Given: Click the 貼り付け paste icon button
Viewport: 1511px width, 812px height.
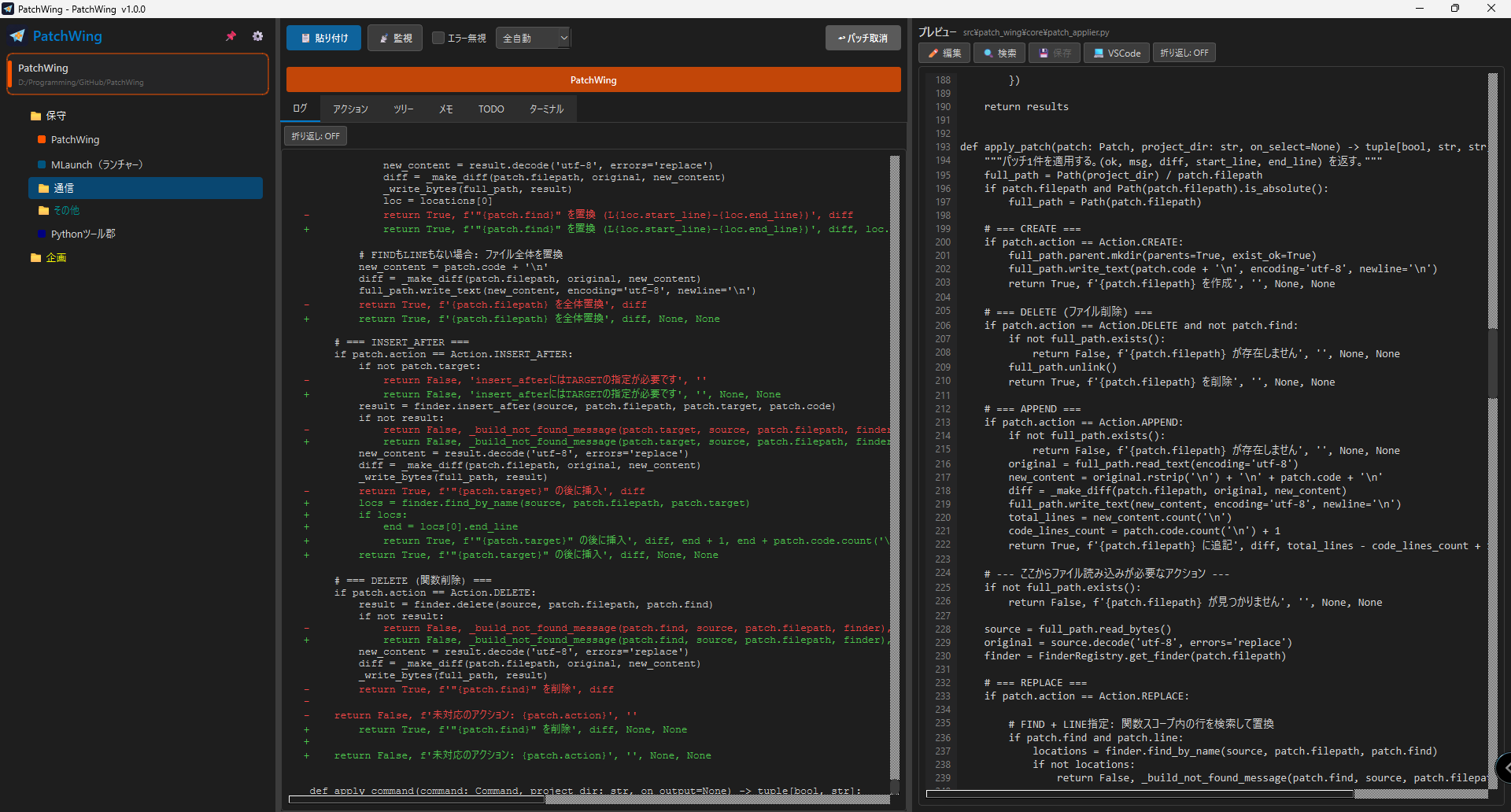Looking at the screenshot, I should coord(323,37).
